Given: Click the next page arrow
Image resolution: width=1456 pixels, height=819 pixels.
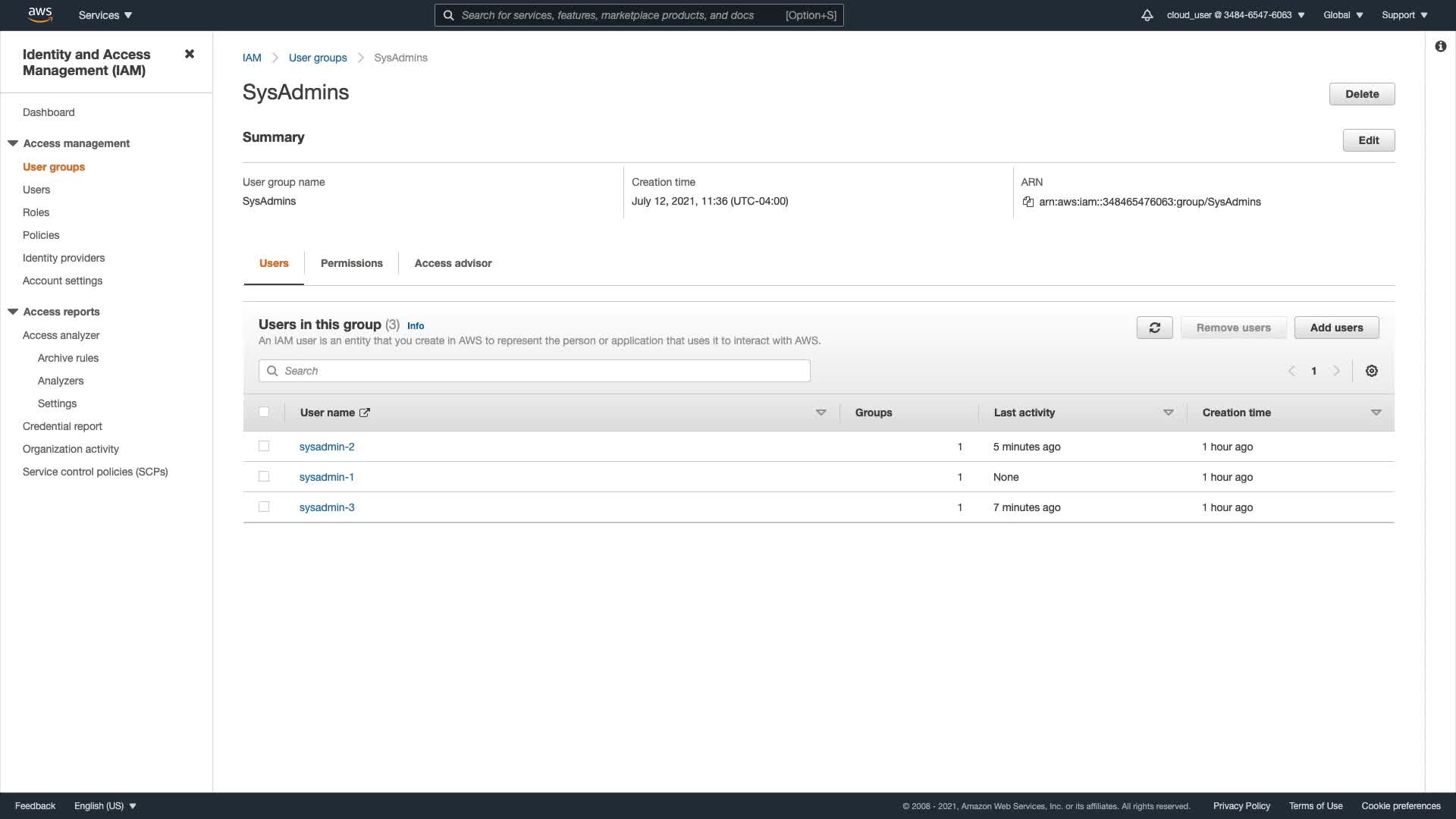Looking at the screenshot, I should pyautogui.click(x=1336, y=371).
